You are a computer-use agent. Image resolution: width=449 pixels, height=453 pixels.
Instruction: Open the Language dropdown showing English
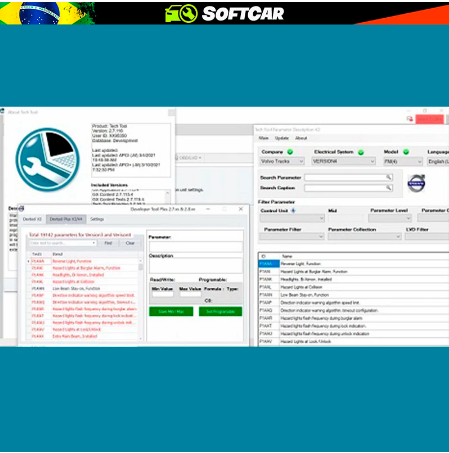(x=438, y=162)
